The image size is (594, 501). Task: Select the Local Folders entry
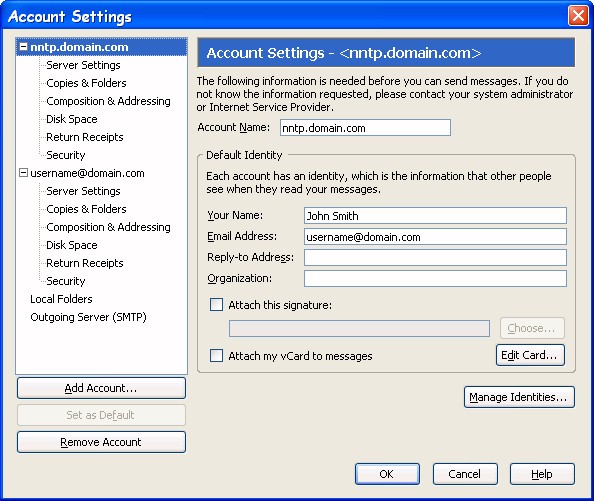[x=61, y=299]
